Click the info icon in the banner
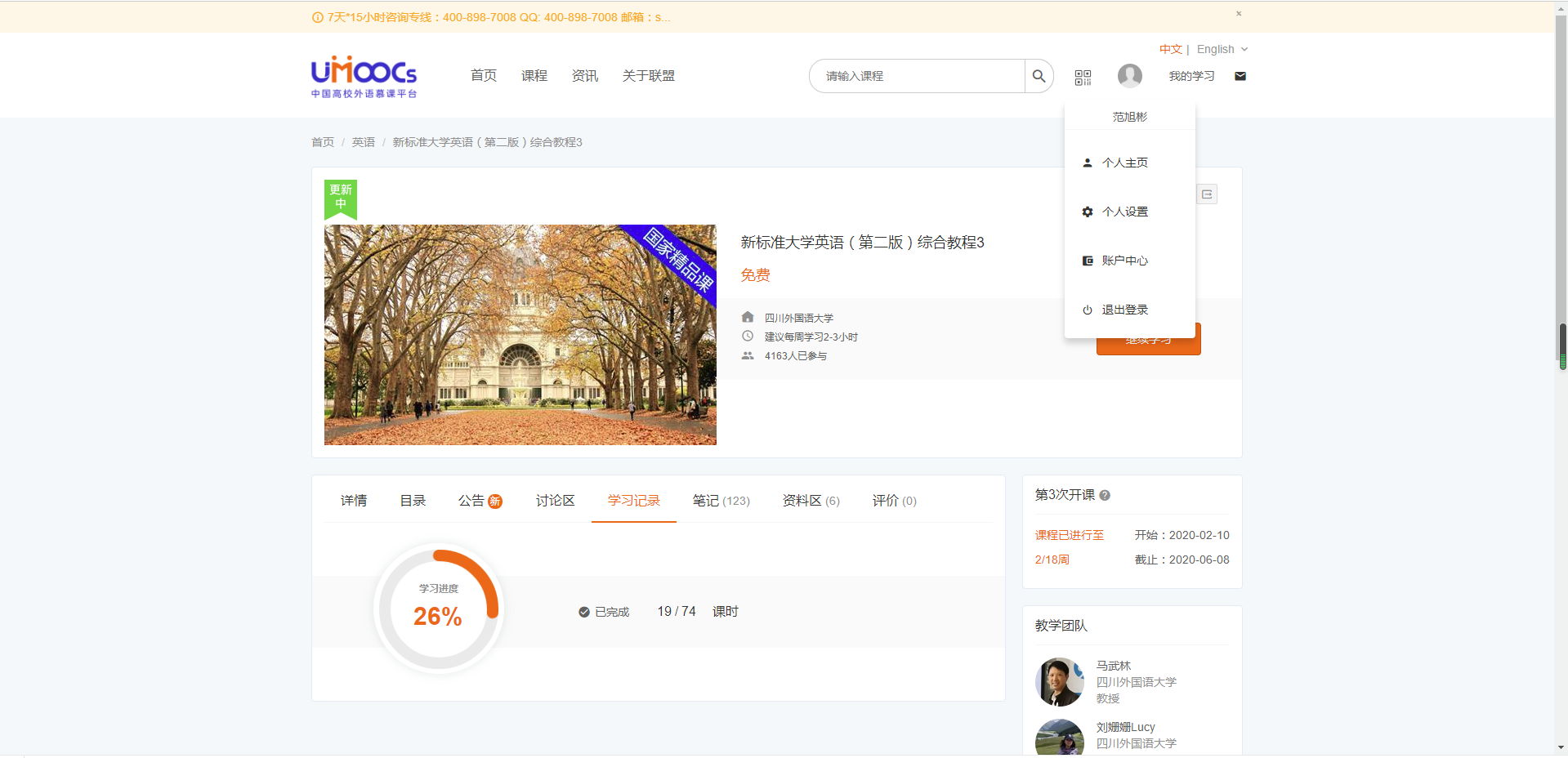 click(x=317, y=17)
